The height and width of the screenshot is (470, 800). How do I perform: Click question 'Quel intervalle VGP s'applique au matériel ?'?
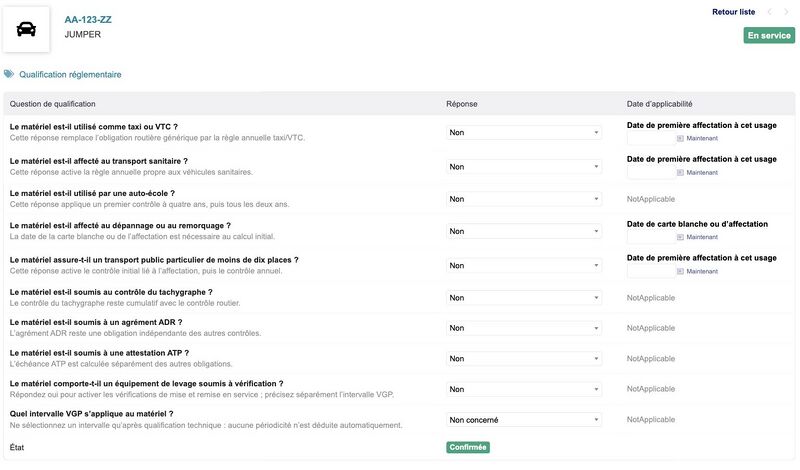(x=91, y=414)
